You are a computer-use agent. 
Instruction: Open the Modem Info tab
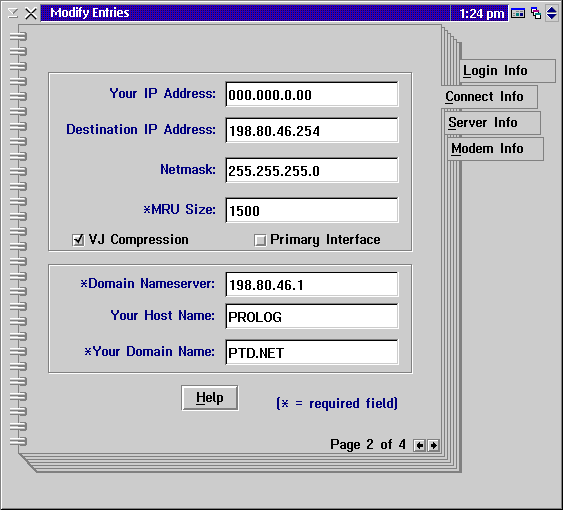point(495,149)
